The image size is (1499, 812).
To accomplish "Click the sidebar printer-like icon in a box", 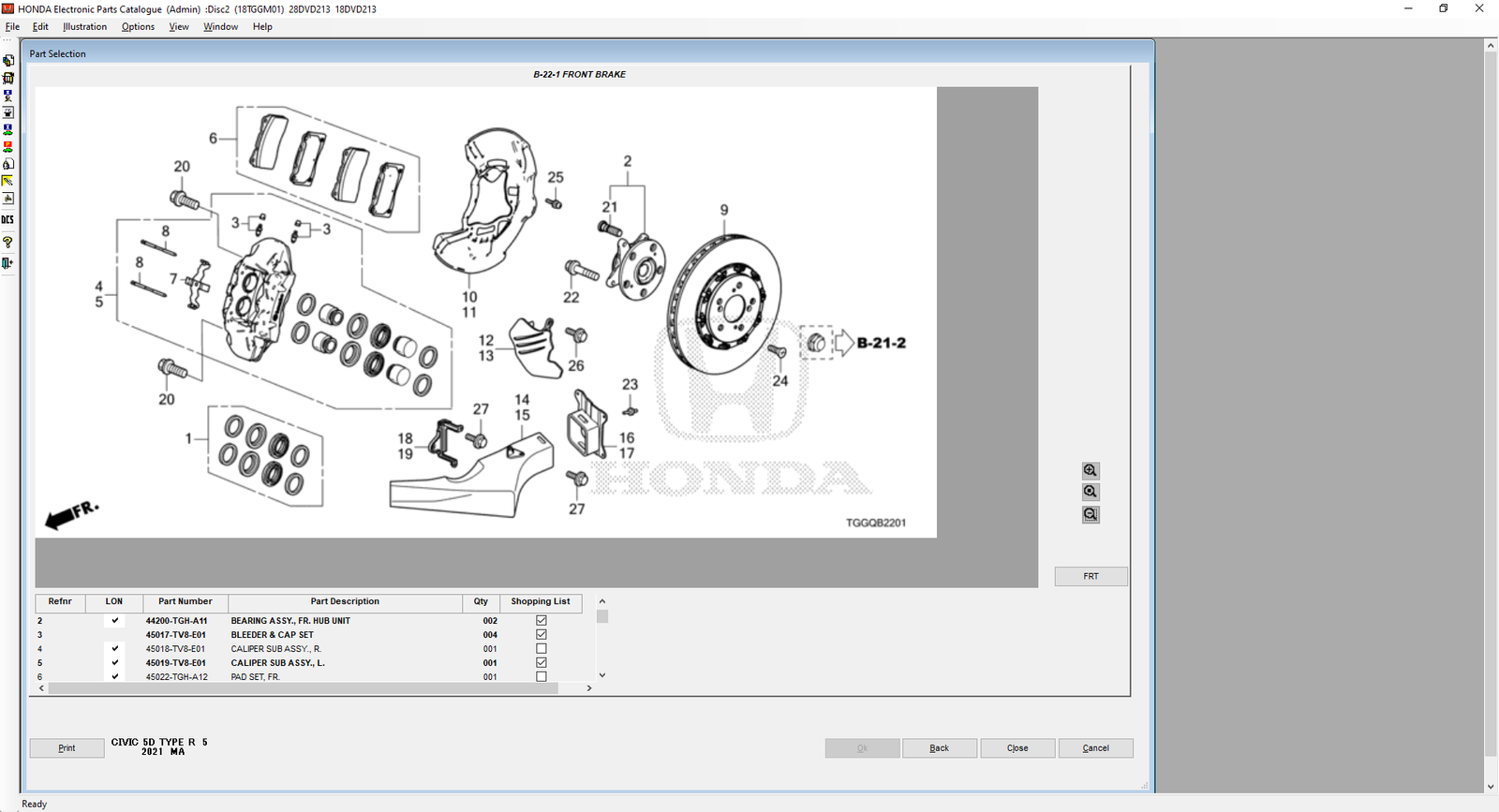I will pos(8,112).
